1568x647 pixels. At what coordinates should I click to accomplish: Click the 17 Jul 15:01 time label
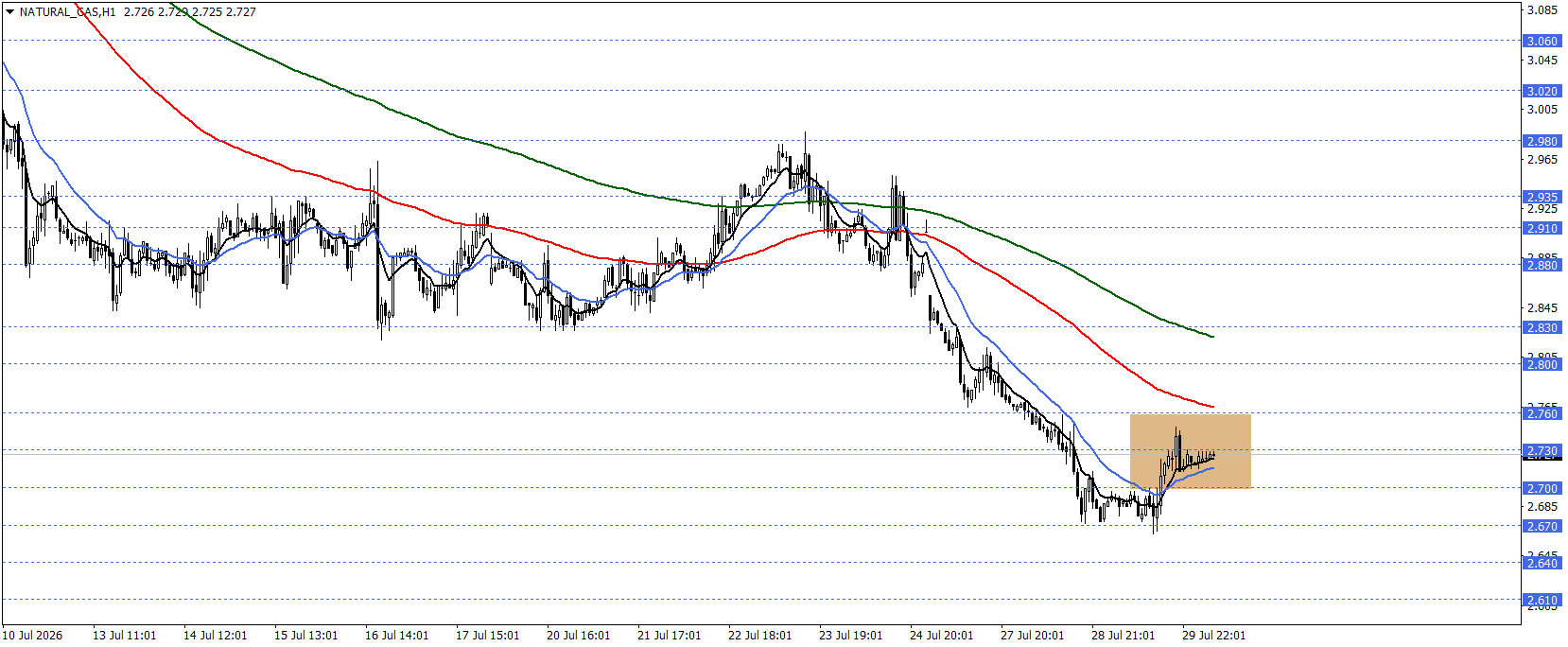[x=487, y=636]
